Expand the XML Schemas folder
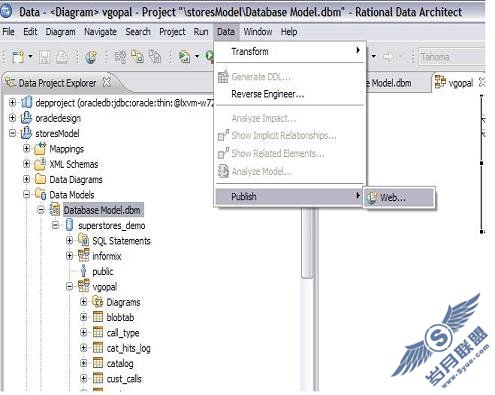 click(x=27, y=164)
